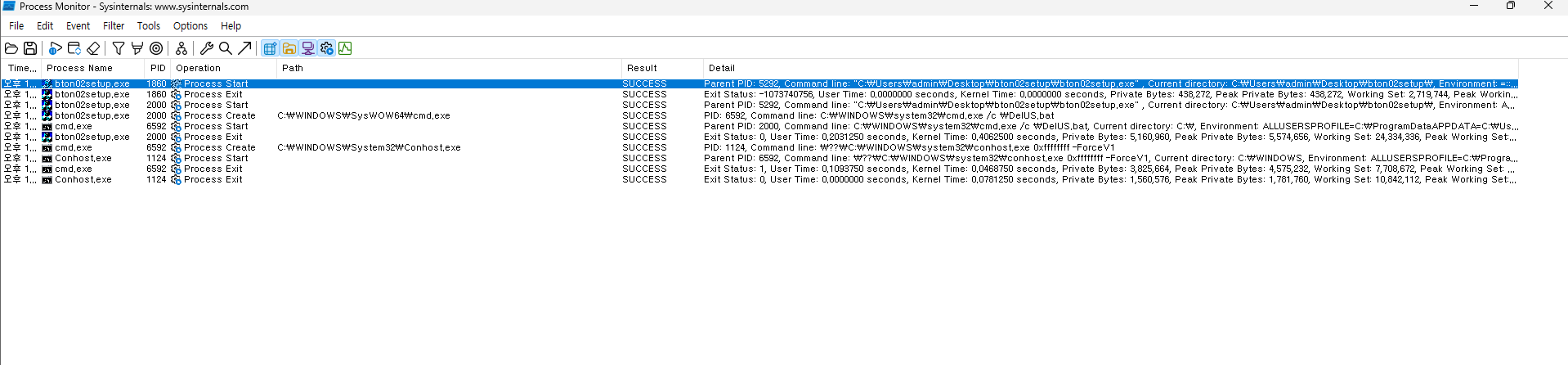
Task: Open a saved log file via toolbar
Action: 11,48
